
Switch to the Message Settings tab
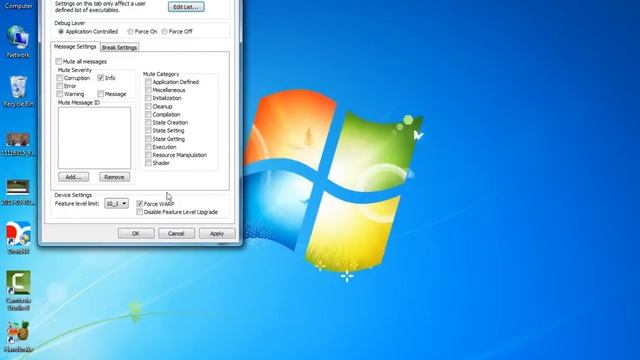75,47
